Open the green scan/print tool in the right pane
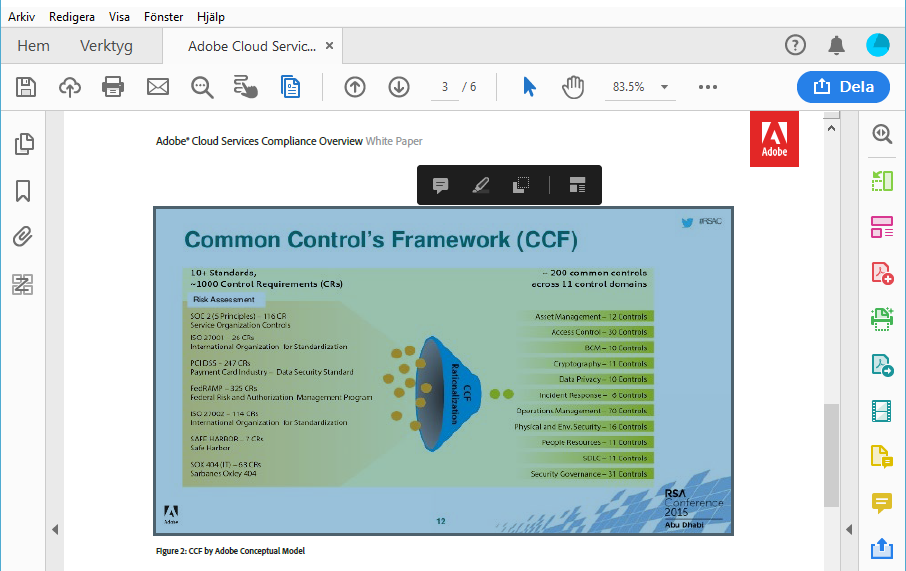The image size is (906, 571). coord(882,319)
